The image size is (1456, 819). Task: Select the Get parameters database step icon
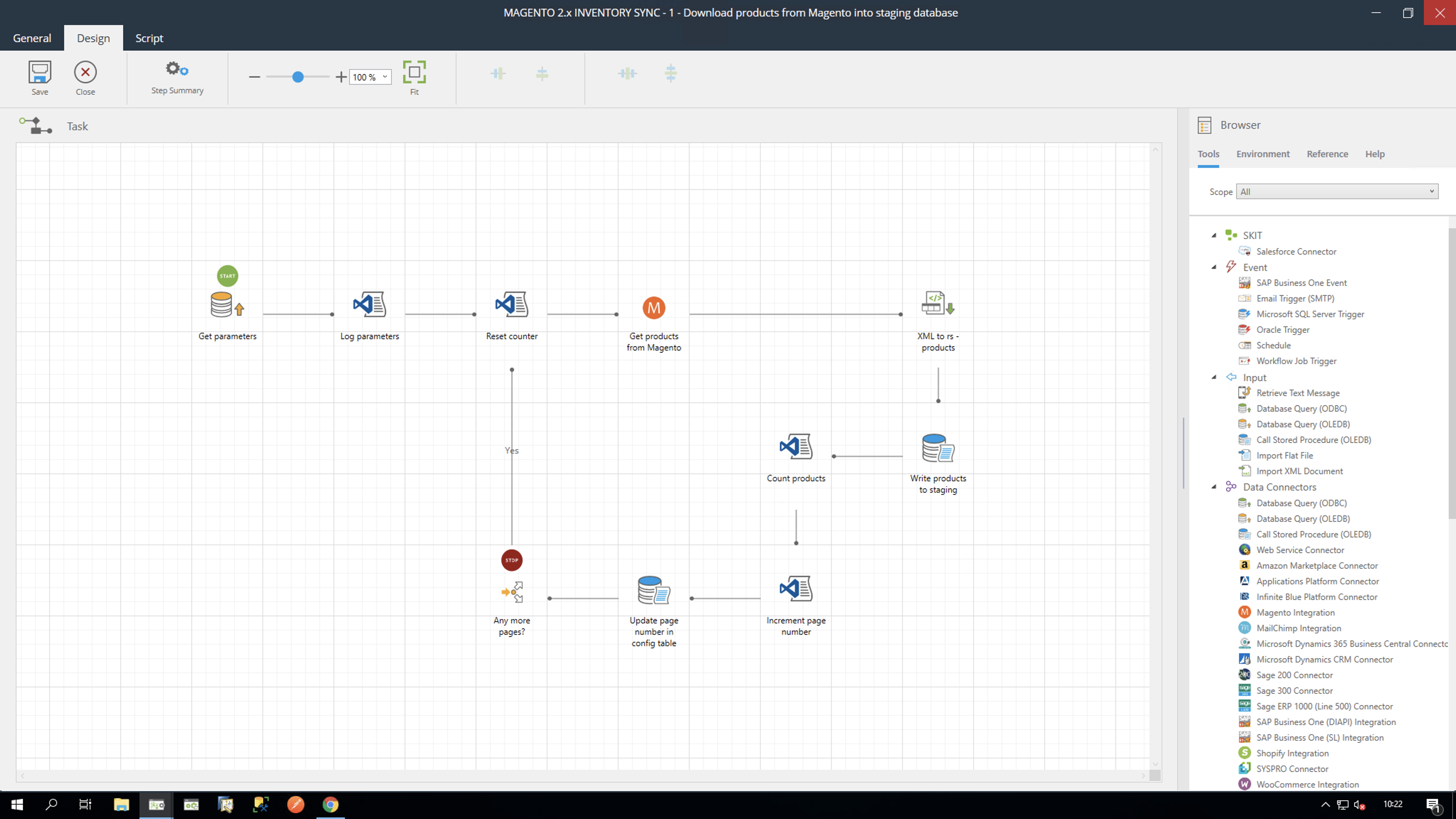point(227,305)
